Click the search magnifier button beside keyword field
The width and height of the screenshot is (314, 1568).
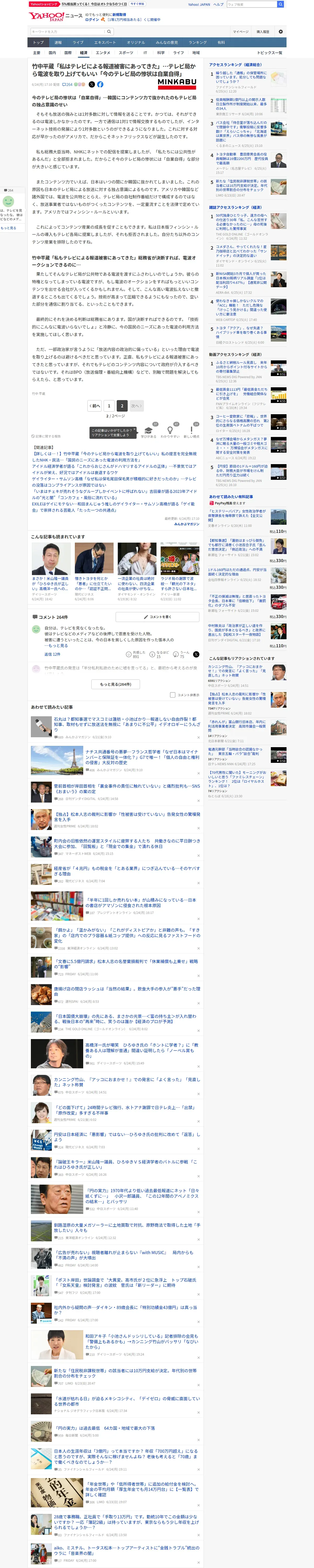point(109,32)
